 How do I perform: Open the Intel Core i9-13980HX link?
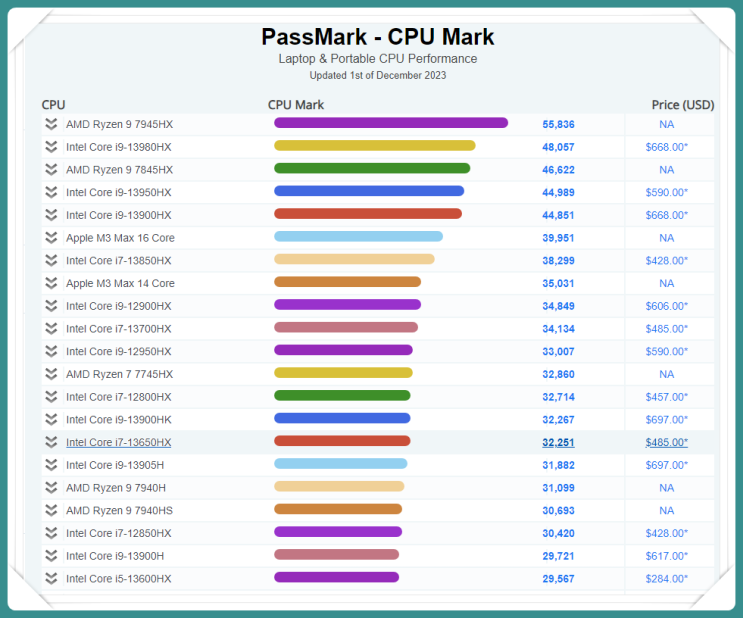[118, 147]
